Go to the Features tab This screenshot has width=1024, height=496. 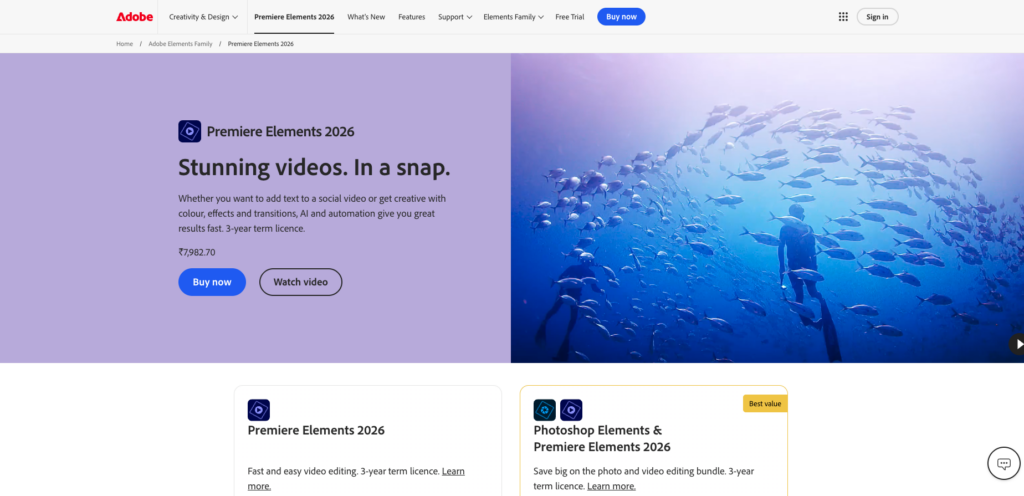[x=411, y=17]
